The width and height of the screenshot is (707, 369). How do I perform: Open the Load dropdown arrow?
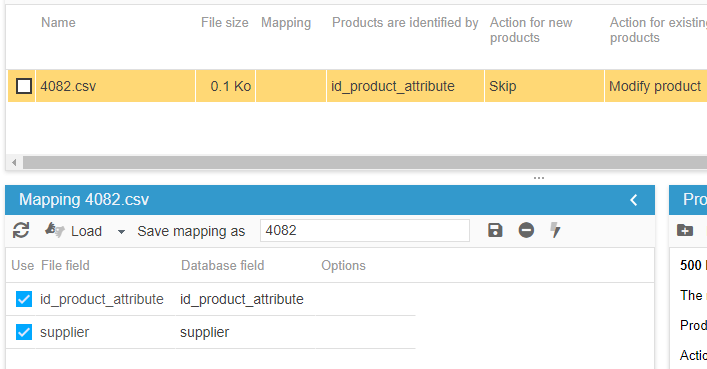pyautogui.click(x=121, y=232)
